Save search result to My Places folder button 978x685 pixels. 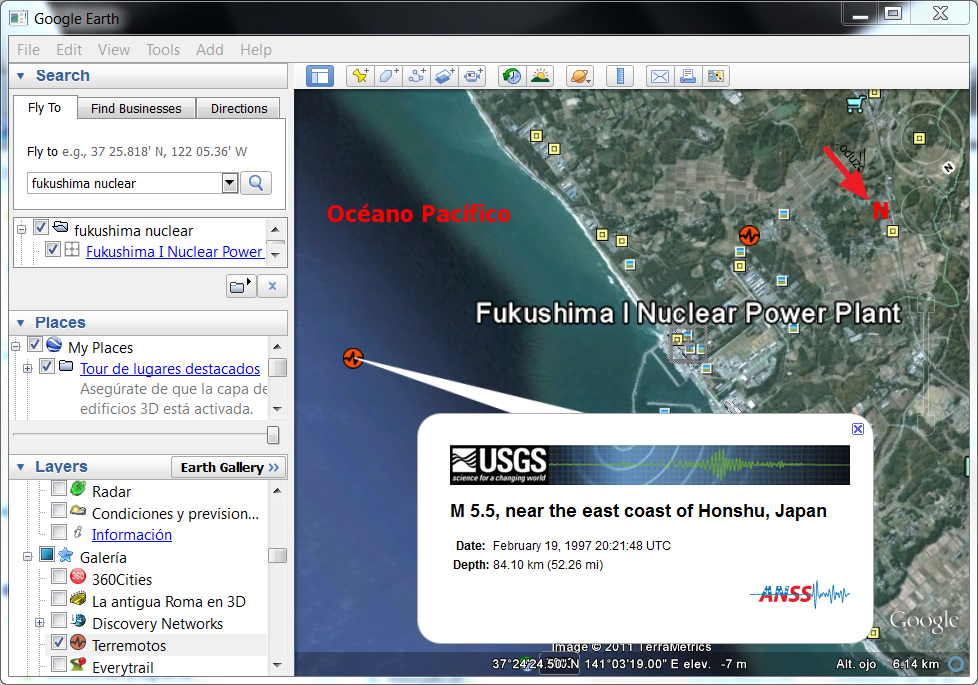click(x=241, y=286)
